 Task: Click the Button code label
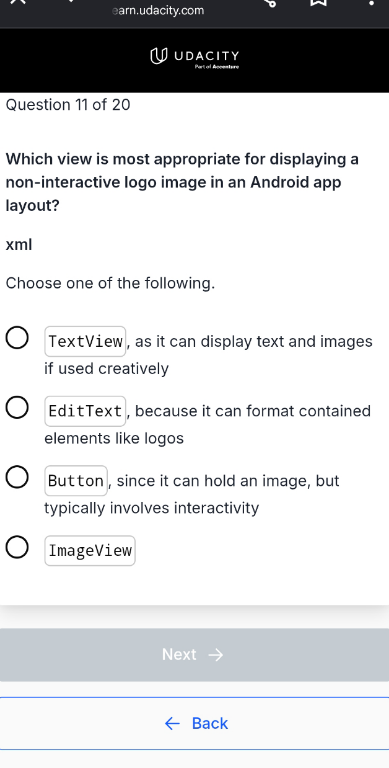tap(76, 480)
